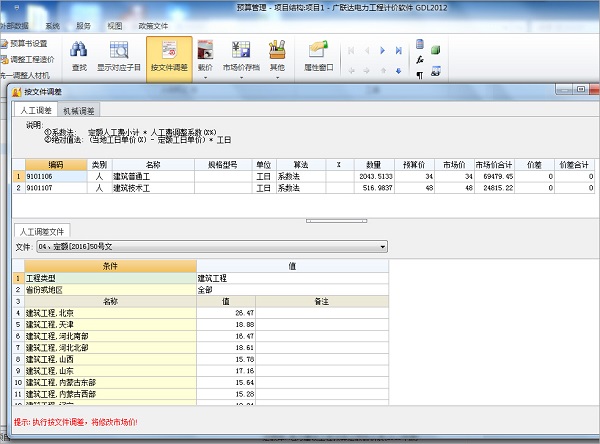Click the 其他 toolbox icon

point(277,50)
